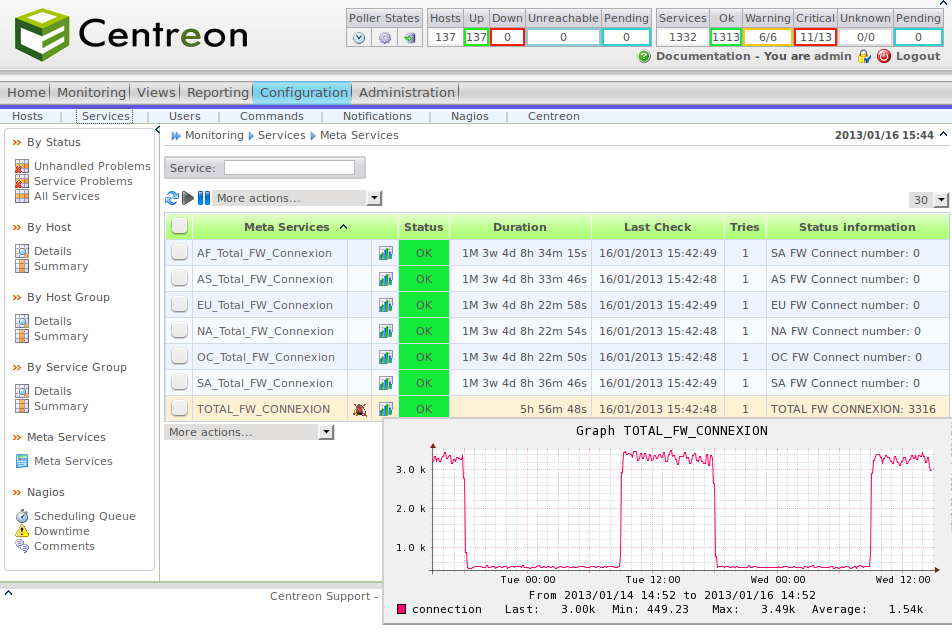The width and height of the screenshot is (952, 633).
Task: Open the Centreon Support footer link
Action: 320,596
